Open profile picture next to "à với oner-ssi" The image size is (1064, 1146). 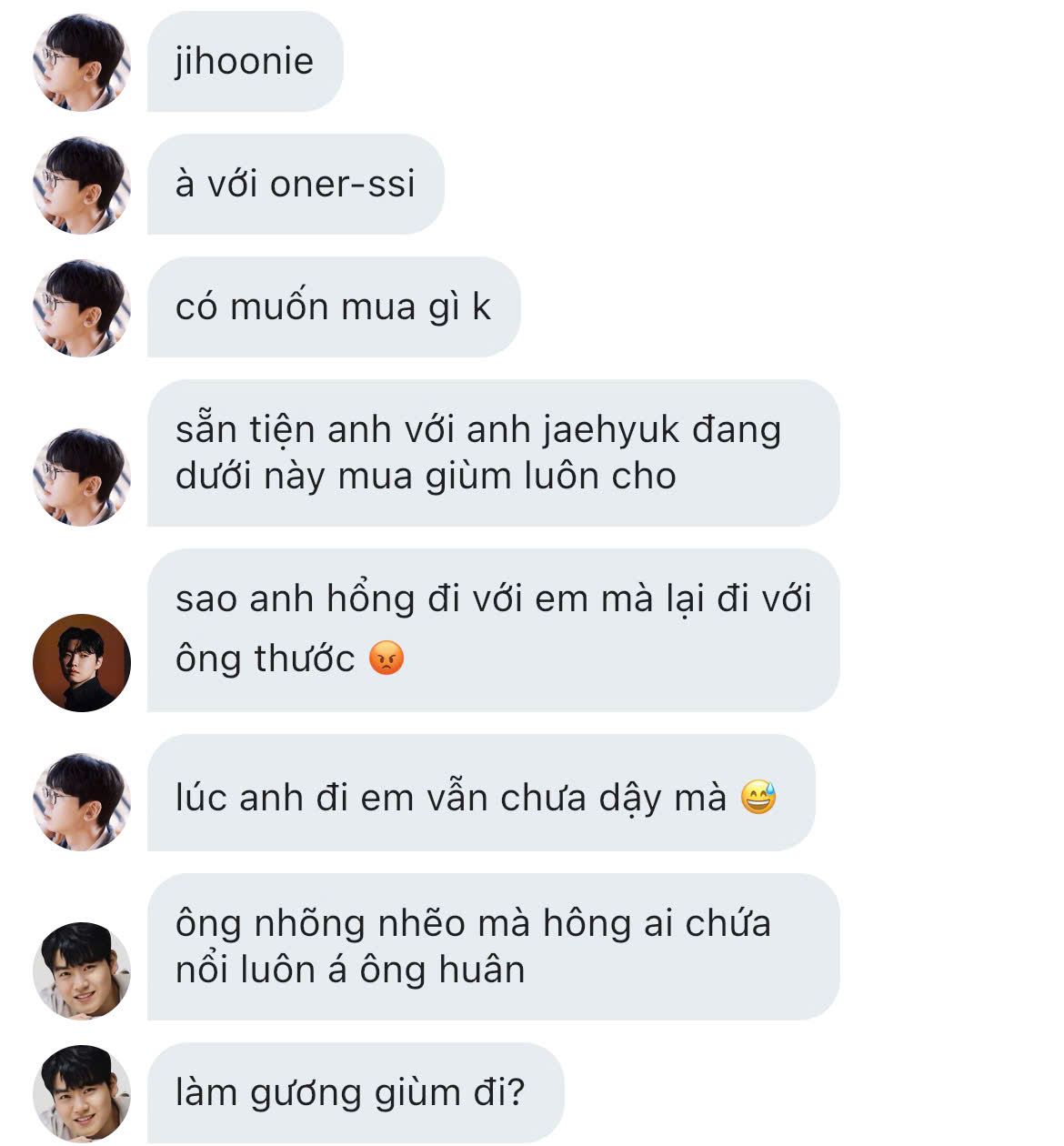[x=82, y=186]
